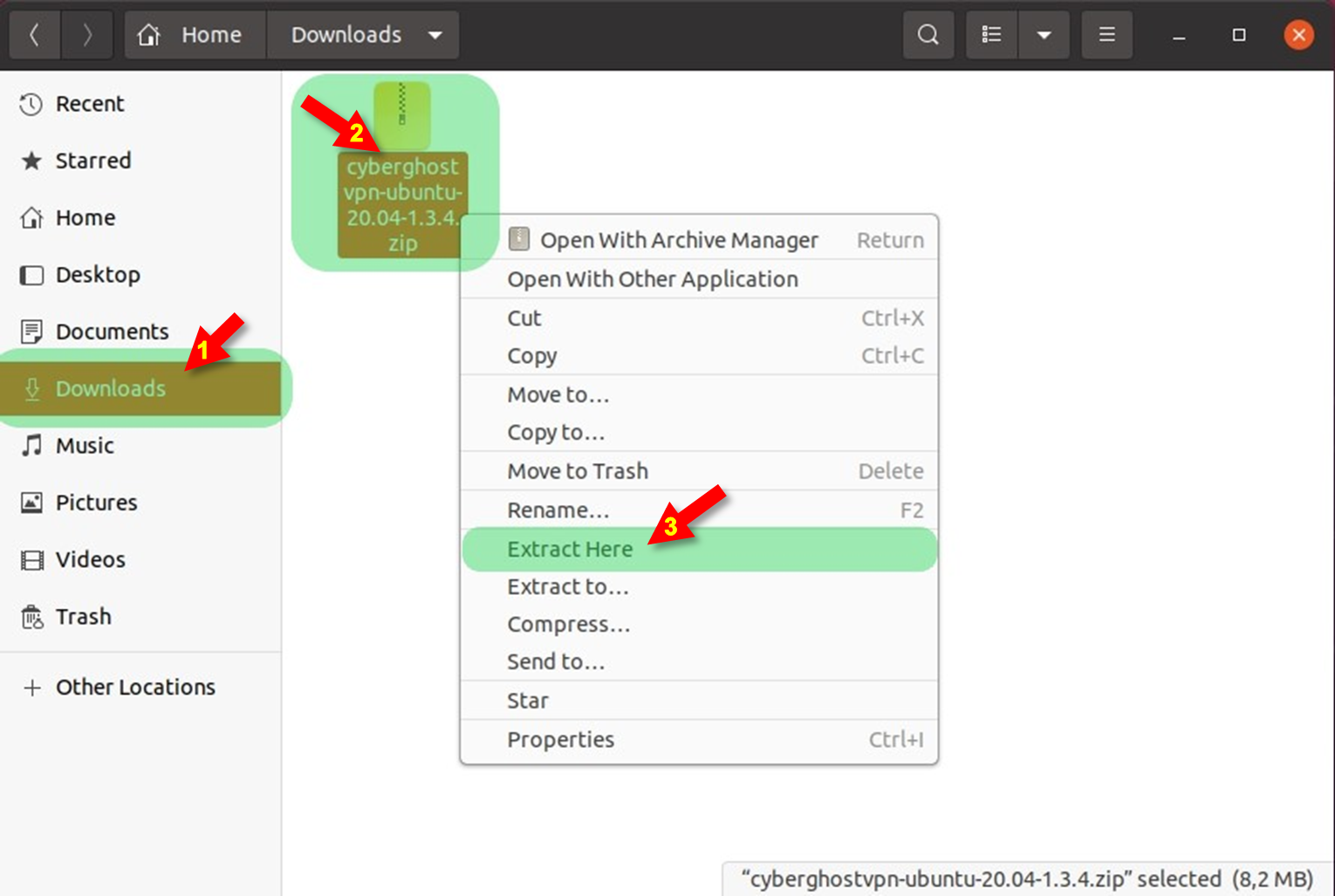Click Home label in path bar
This screenshot has width=1335, height=896.
coord(211,35)
